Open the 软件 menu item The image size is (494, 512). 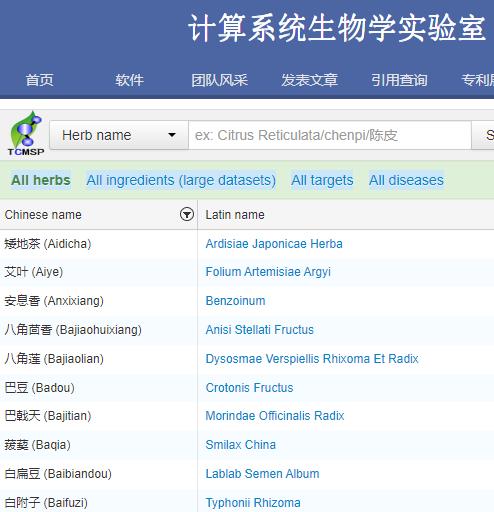129,80
